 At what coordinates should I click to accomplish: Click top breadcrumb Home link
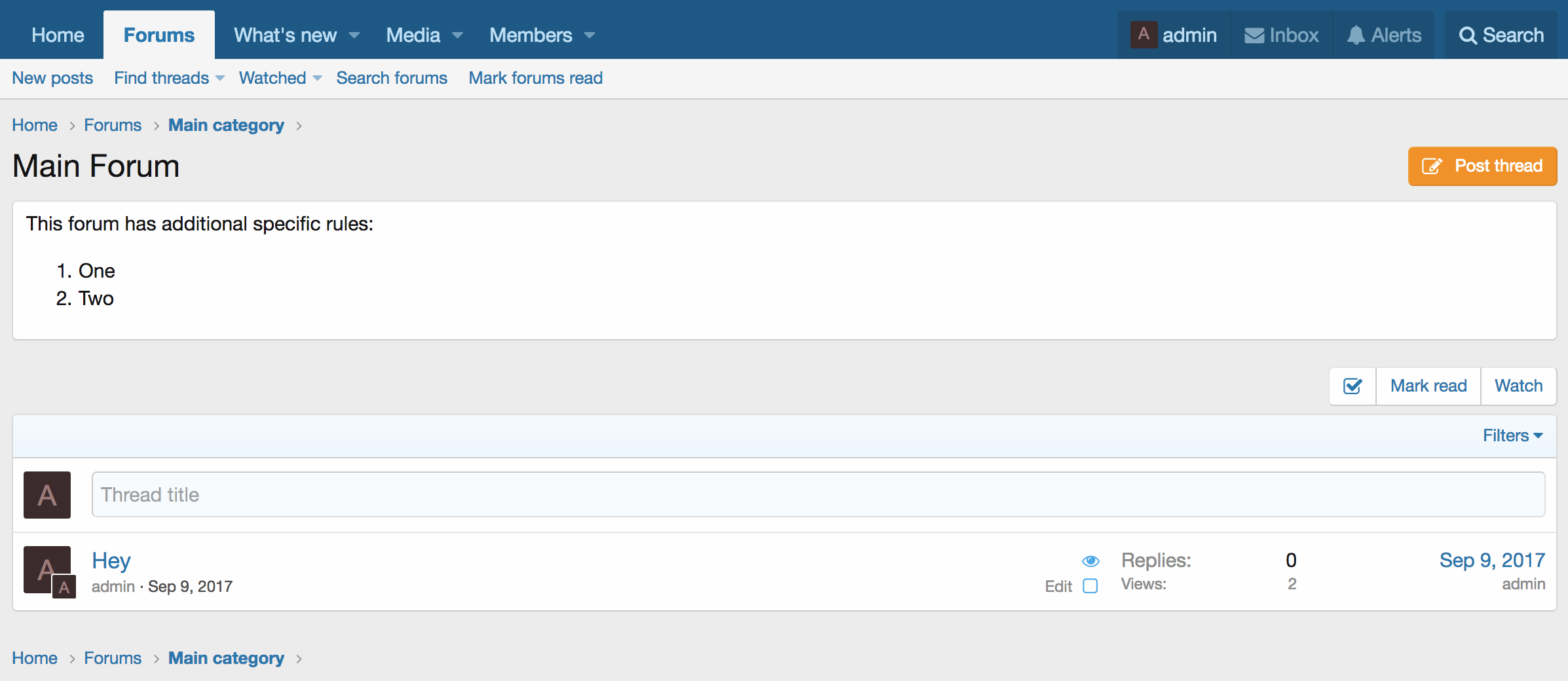point(35,125)
